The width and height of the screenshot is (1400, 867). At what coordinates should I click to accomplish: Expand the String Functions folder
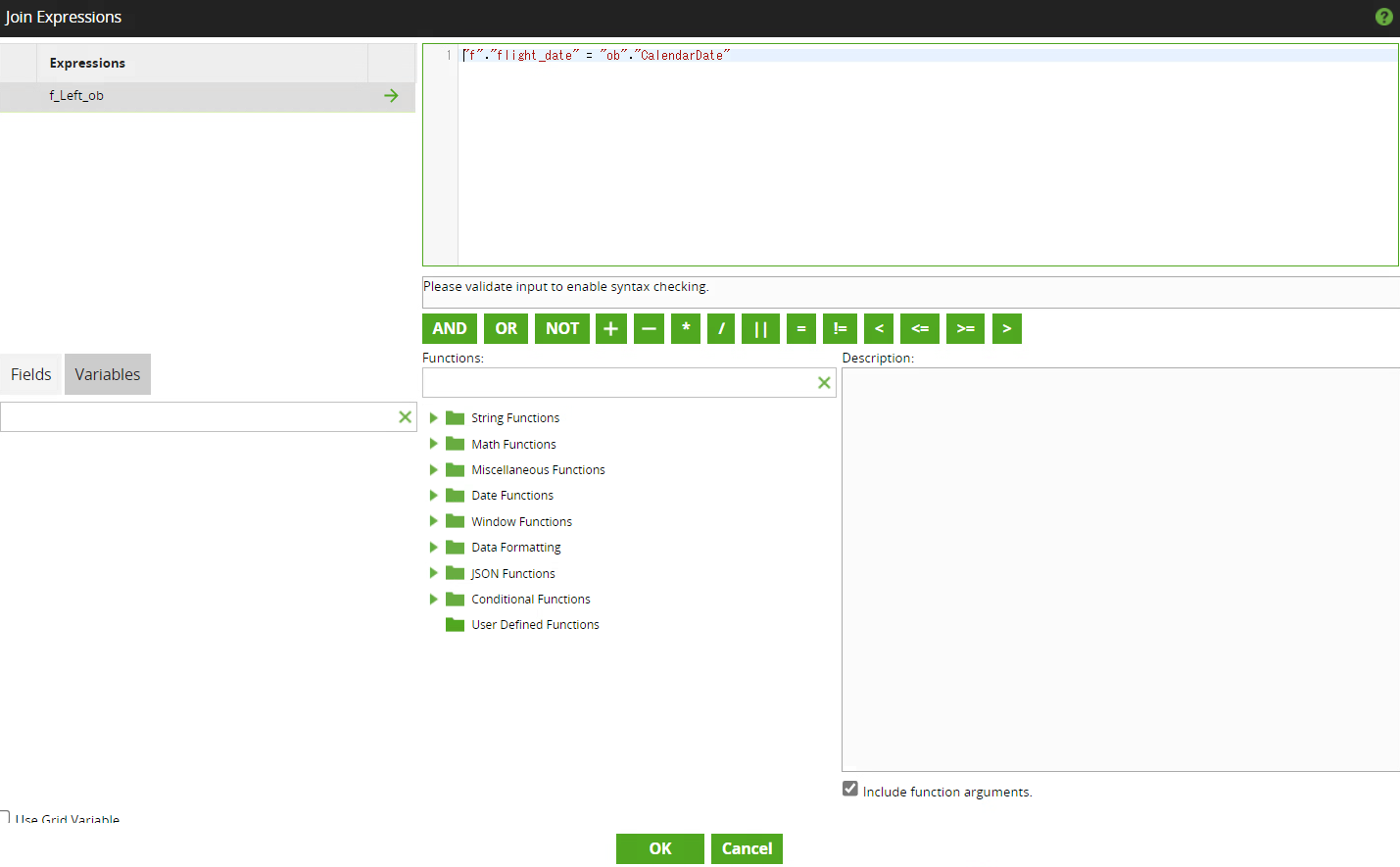(x=433, y=418)
